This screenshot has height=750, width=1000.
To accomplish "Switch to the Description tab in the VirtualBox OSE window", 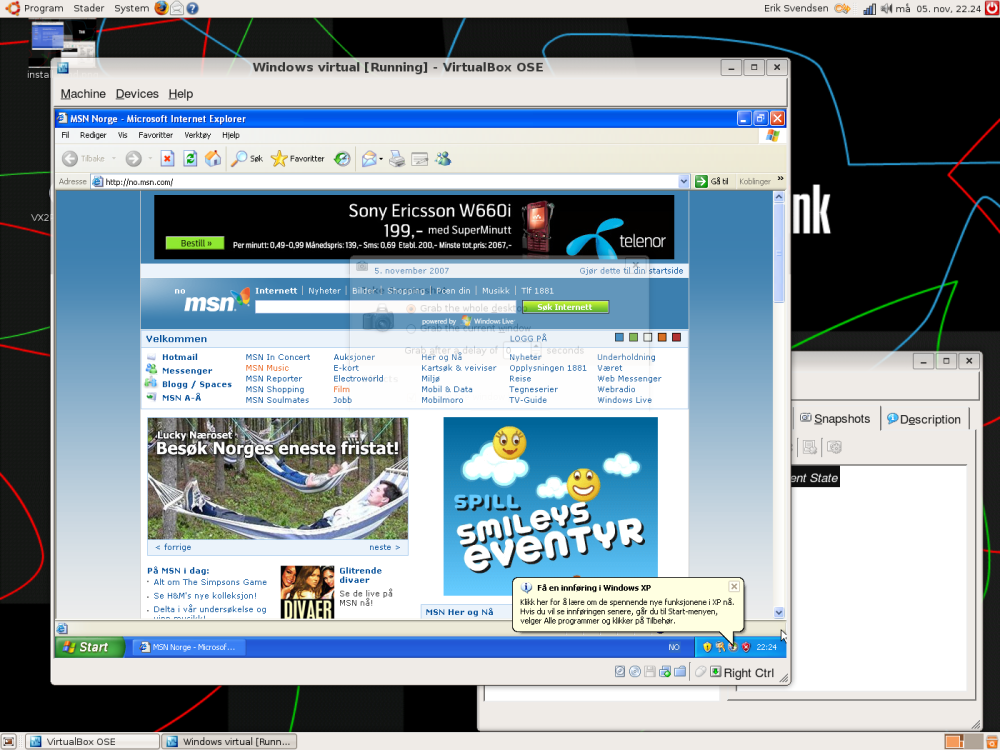I will click(923, 419).
